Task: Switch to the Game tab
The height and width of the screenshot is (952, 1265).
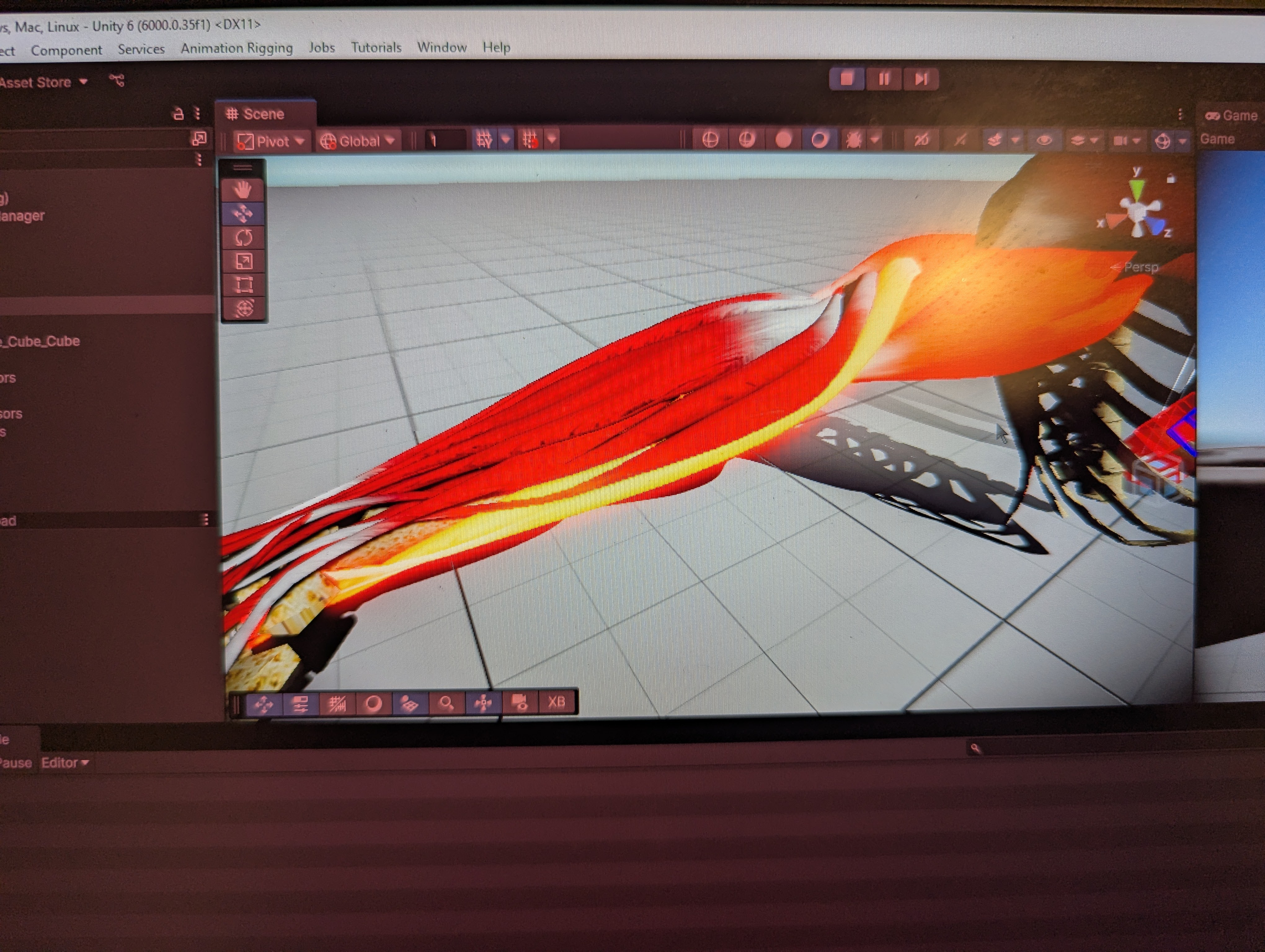Action: click(1231, 116)
